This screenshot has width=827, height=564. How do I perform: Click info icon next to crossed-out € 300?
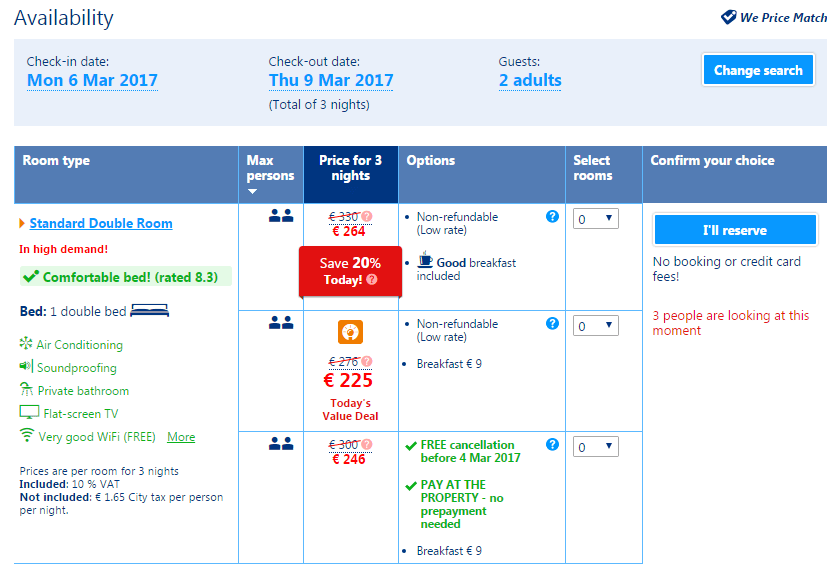click(x=367, y=444)
